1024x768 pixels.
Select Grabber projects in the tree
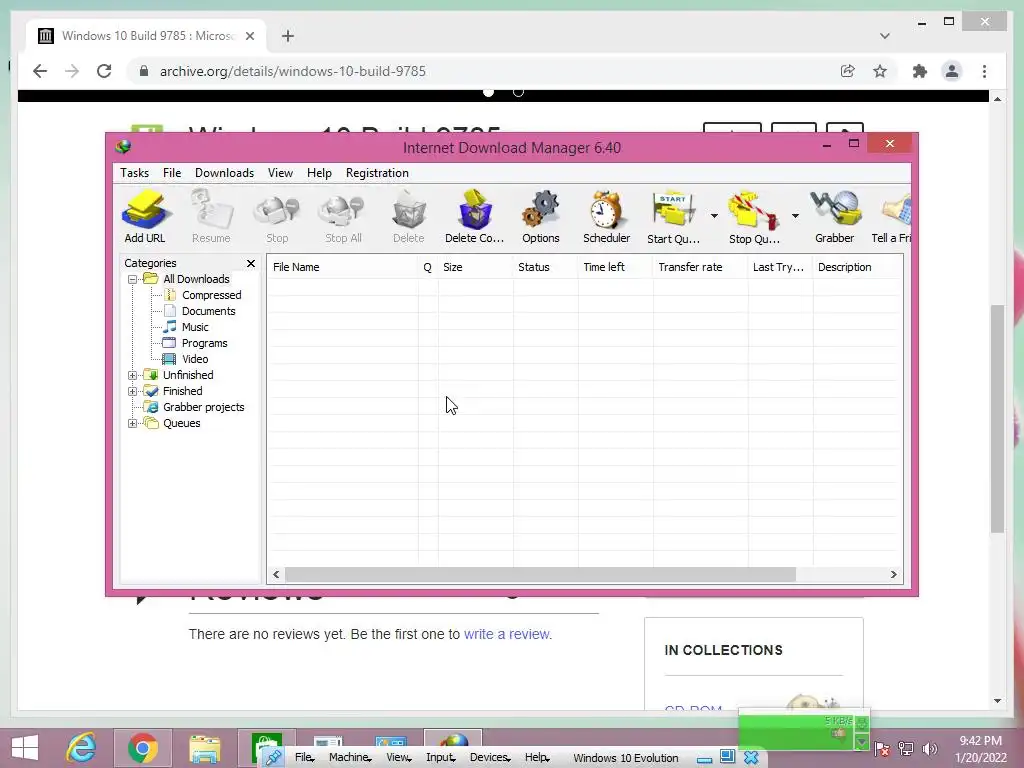[x=203, y=408]
